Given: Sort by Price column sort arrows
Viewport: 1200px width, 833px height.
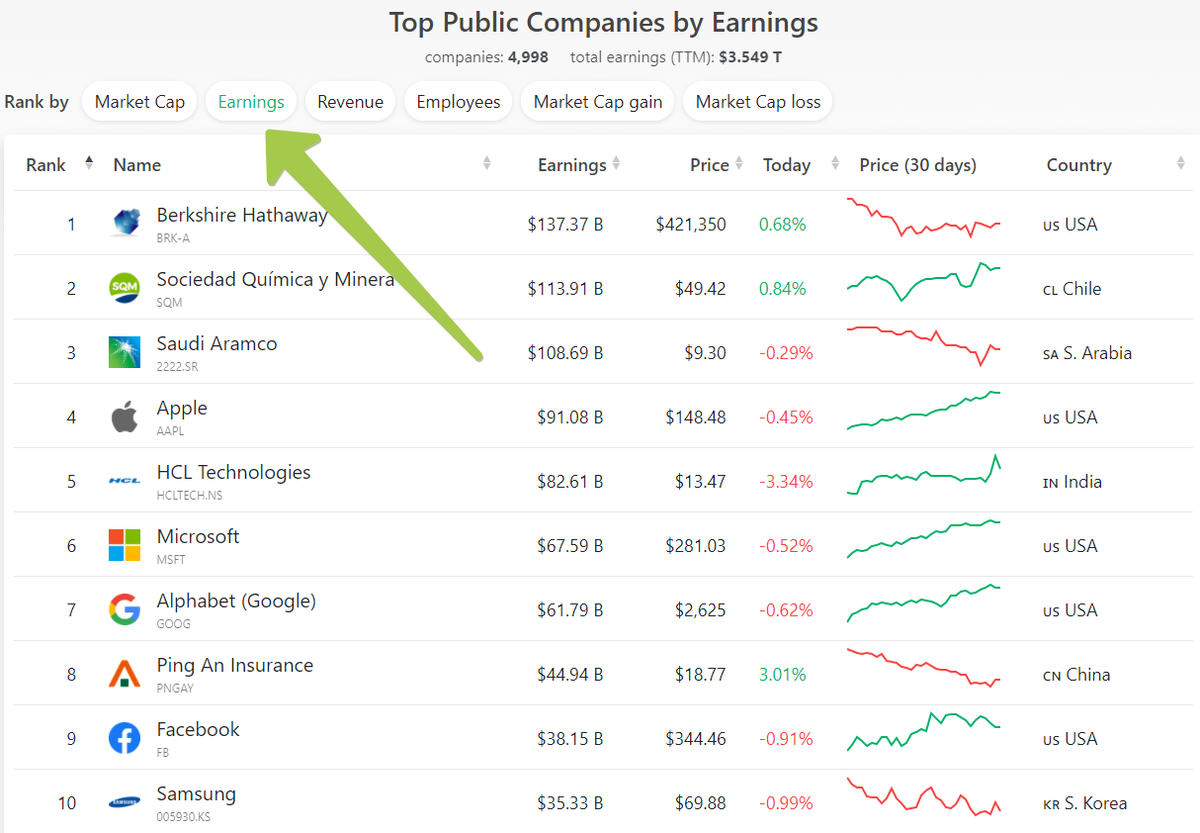Looking at the screenshot, I should coord(739,164).
